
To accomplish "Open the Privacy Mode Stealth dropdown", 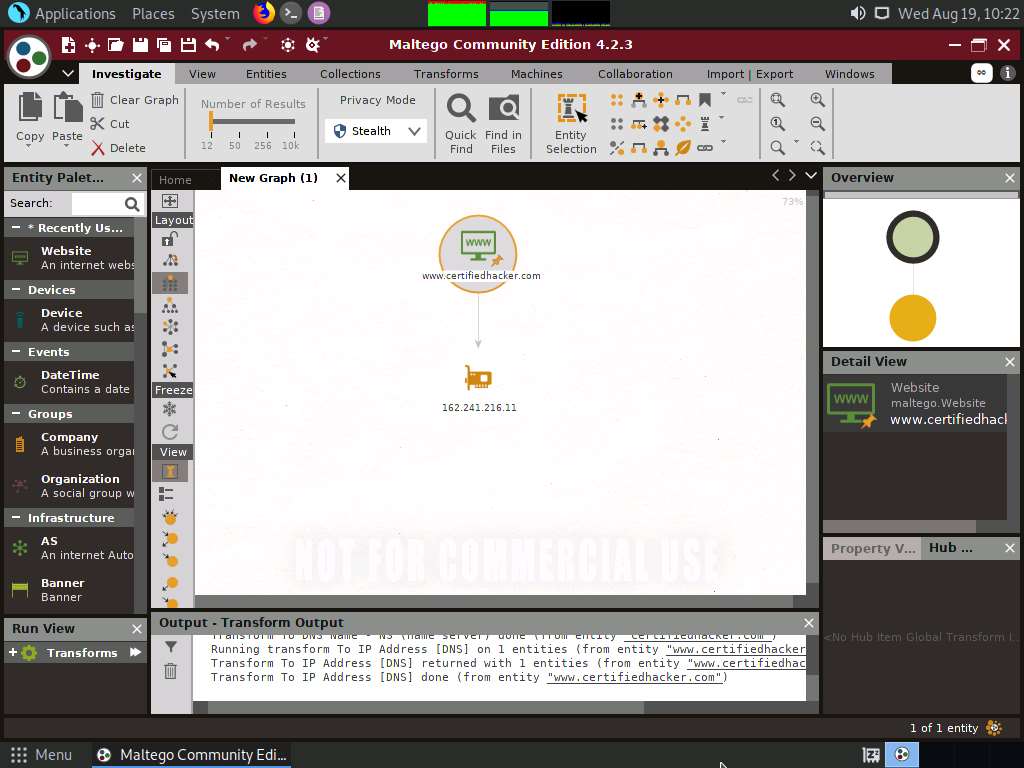I will pos(376,131).
